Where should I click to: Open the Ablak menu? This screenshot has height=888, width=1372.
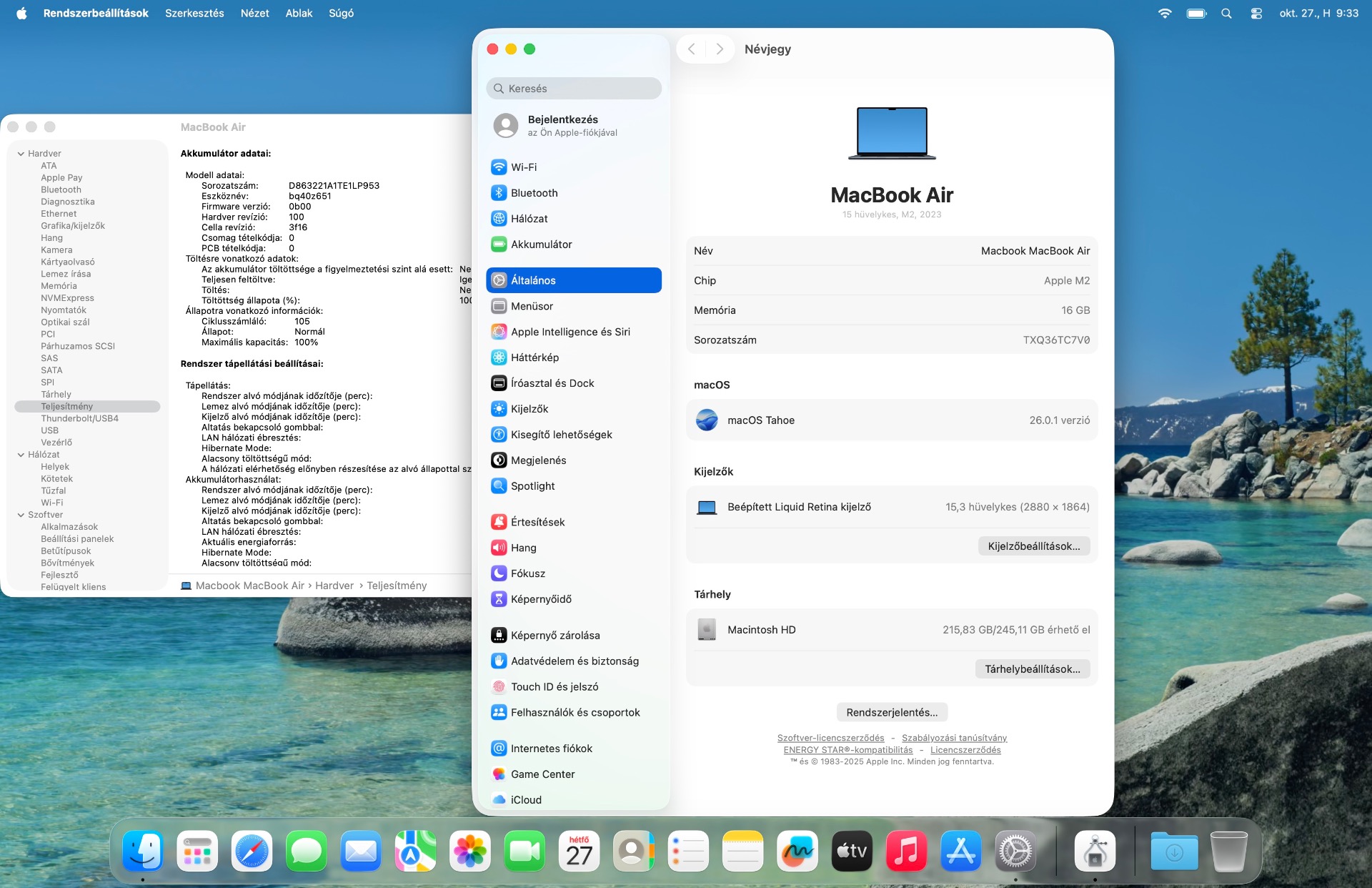pos(299,14)
